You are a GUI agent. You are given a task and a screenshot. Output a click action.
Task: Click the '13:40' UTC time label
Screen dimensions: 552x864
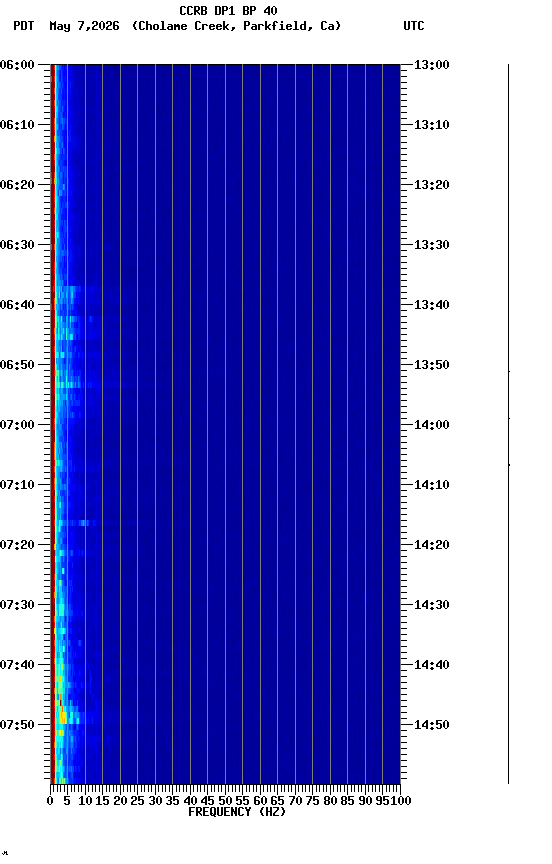click(432, 305)
